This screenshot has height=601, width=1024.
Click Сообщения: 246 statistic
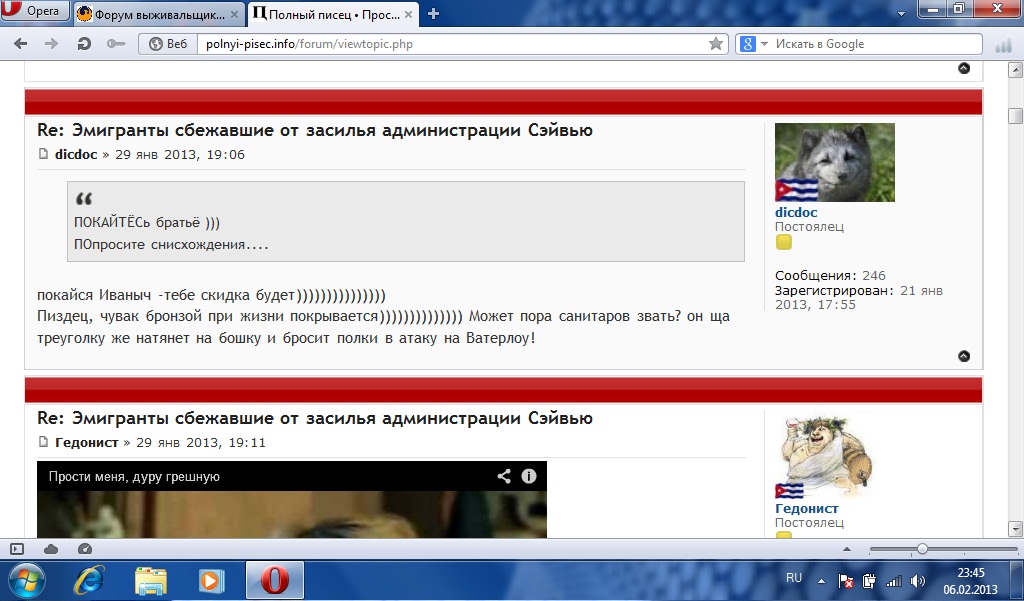pos(830,276)
